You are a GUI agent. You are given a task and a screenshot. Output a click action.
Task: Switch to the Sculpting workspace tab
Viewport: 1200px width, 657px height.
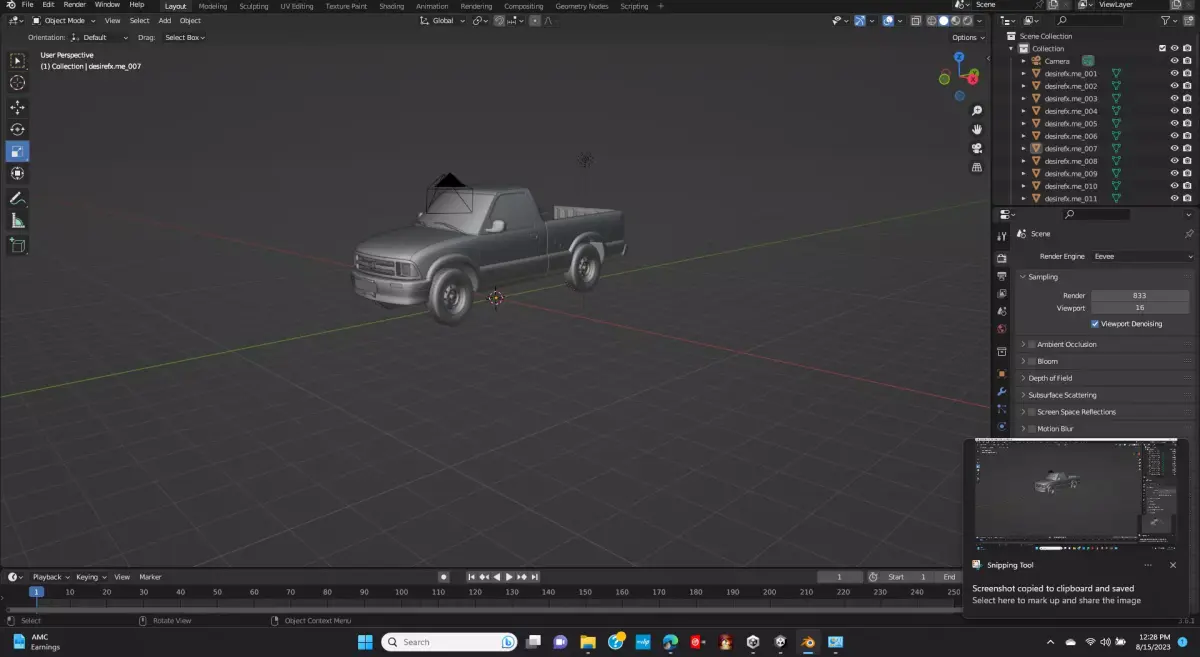253,6
